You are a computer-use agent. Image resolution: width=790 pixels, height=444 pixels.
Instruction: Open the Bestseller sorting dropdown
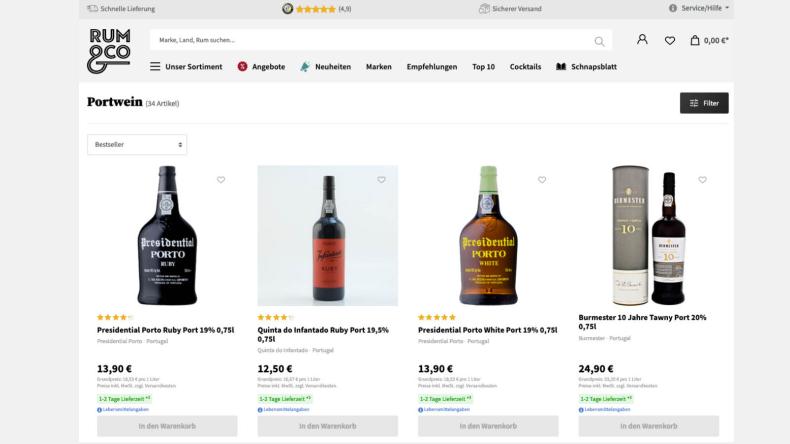[137, 145]
